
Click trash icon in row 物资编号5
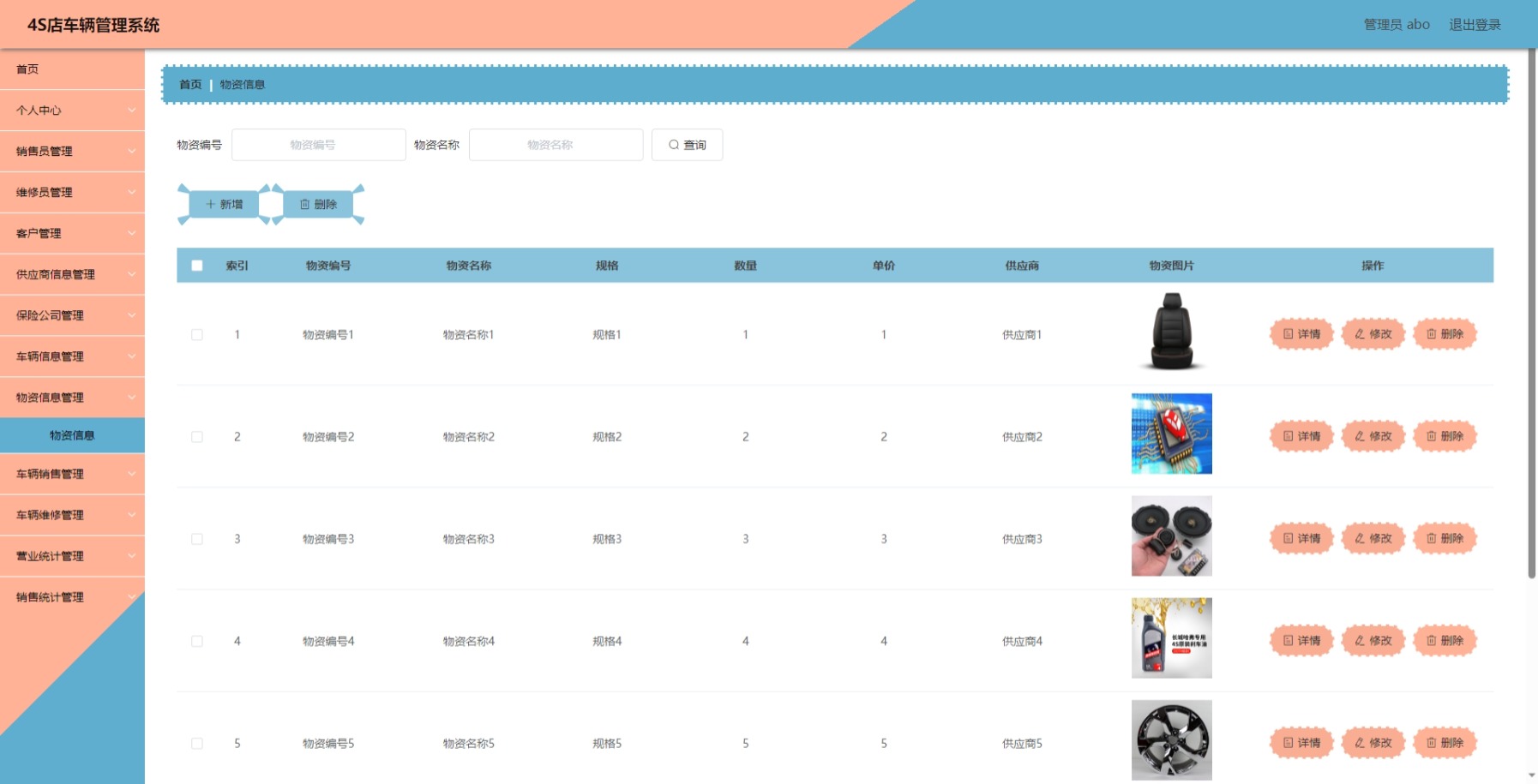click(1431, 743)
